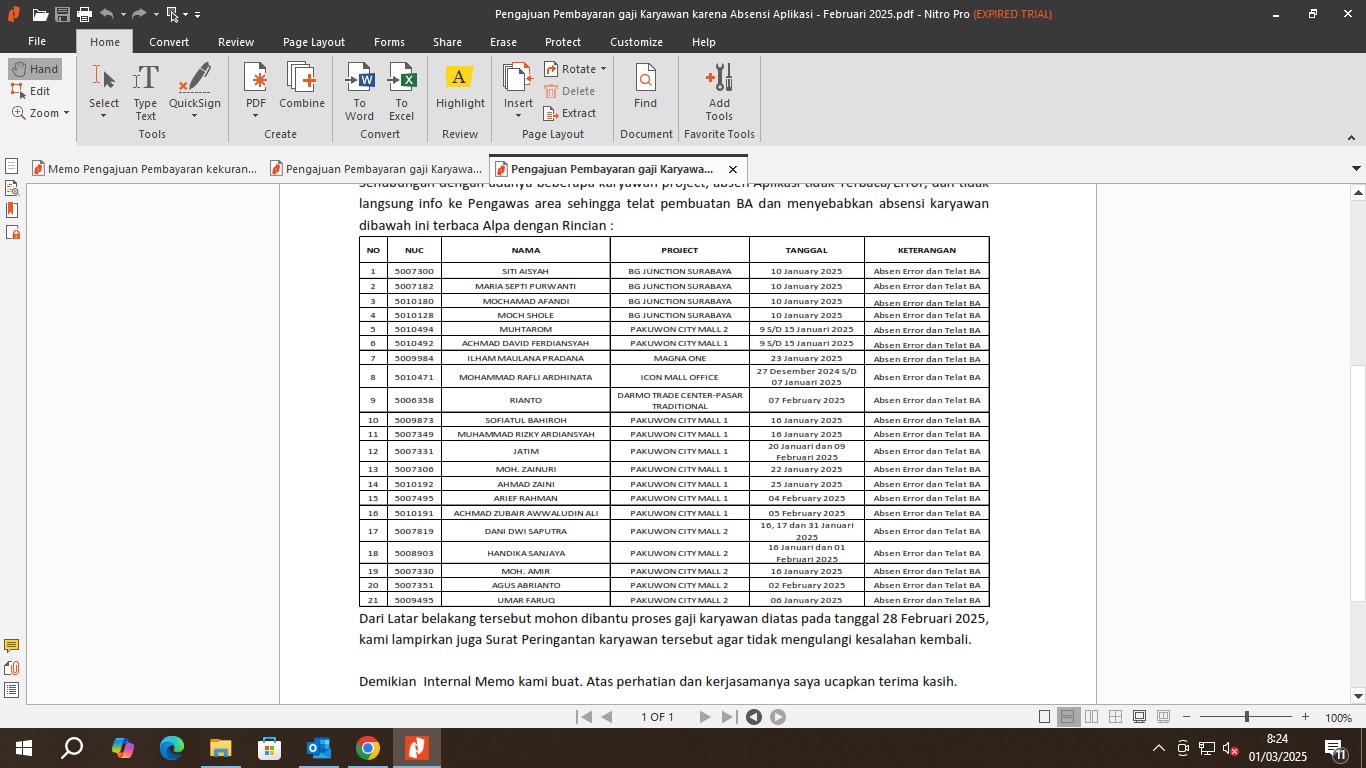1366x768 pixels.
Task: Switch to facing pages view
Action: [1091, 717]
